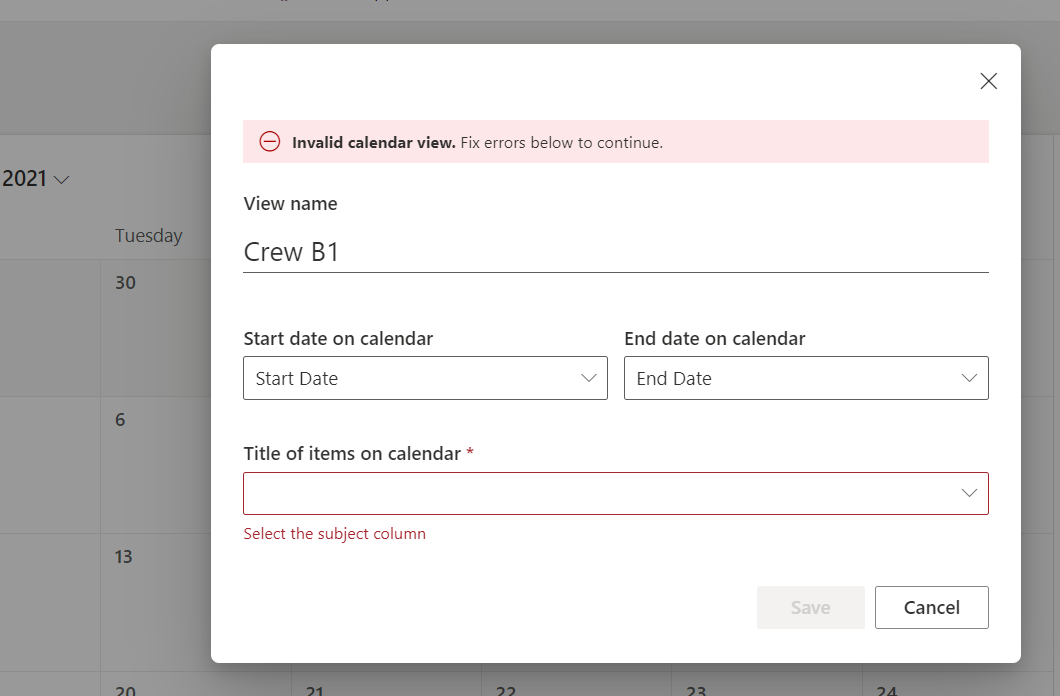This screenshot has height=696, width=1060.
Task: Select day 20 on the calendar
Action: click(x=125, y=691)
